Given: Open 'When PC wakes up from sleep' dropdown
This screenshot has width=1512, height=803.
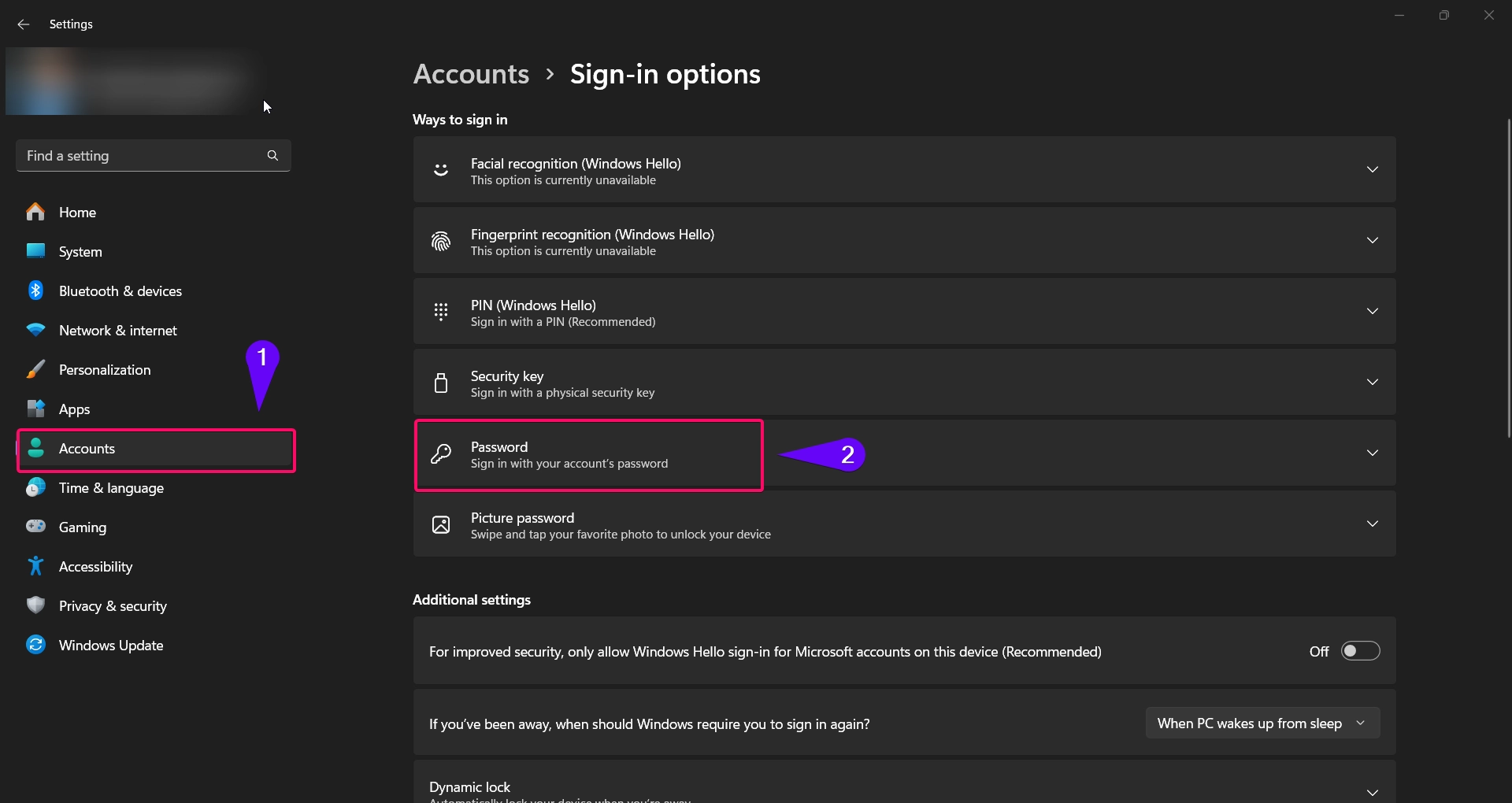Looking at the screenshot, I should 1262,723.
